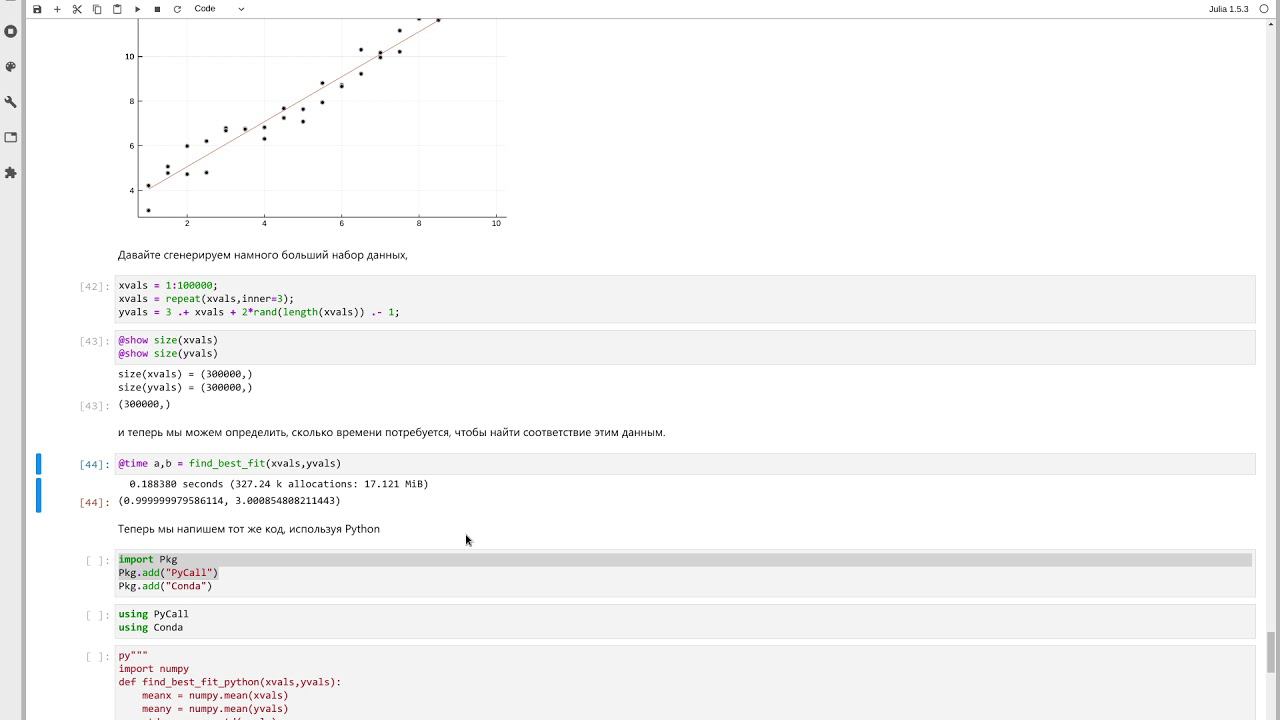1280x720 pixels.
Task: Open the running terminals and kernels sidebar
Action: (x=11, y=31)
